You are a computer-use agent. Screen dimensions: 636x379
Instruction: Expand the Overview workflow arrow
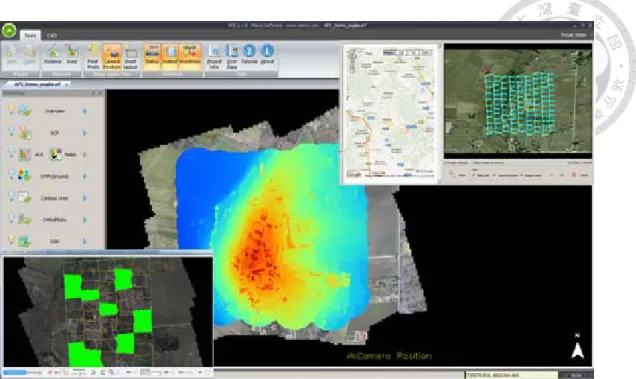pos(85,111)
